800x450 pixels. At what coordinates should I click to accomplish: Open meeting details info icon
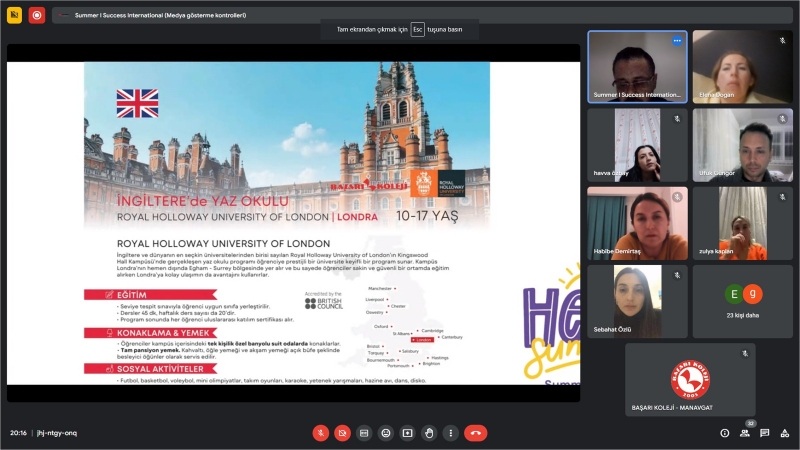tap(724, 433)
